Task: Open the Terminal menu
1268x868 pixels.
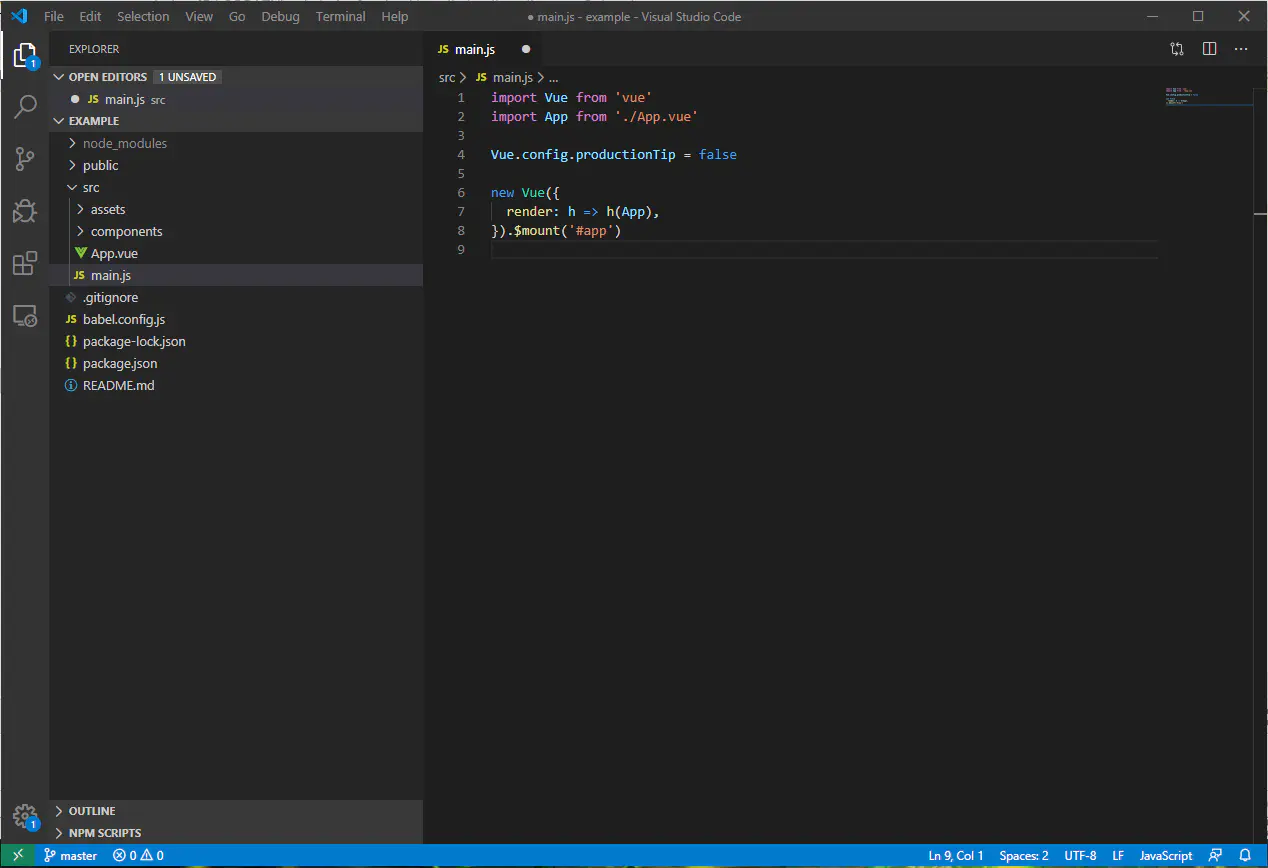Action: 340,16
